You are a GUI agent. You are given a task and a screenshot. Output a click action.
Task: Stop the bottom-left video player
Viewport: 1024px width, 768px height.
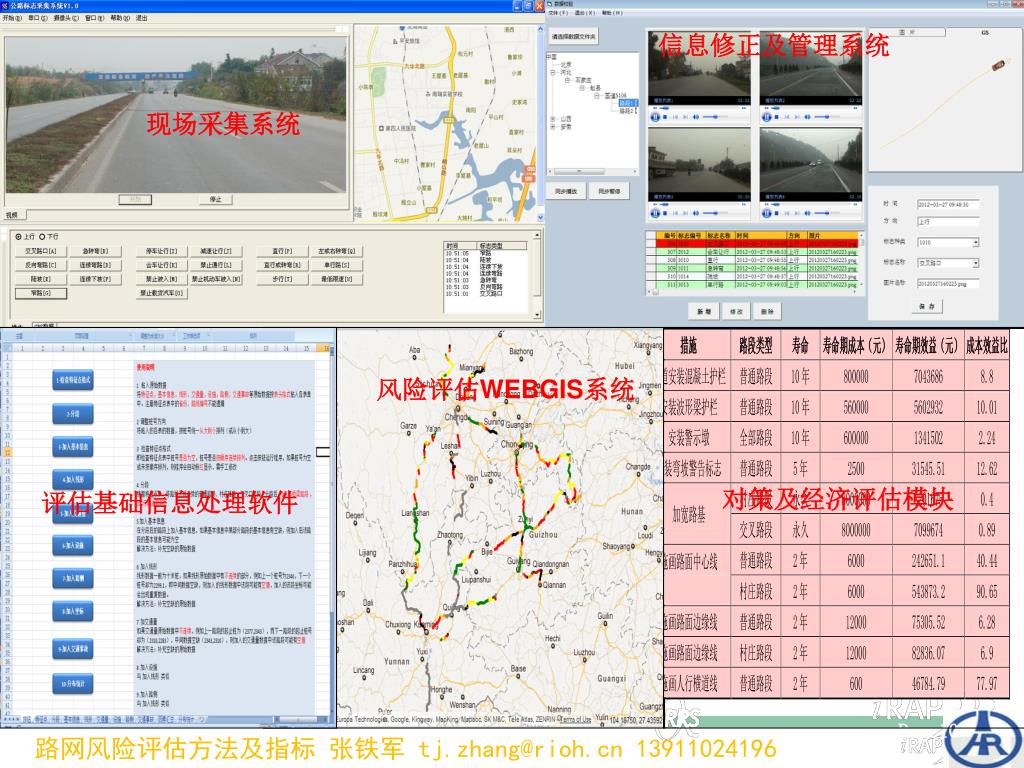(x=665, y=213)
